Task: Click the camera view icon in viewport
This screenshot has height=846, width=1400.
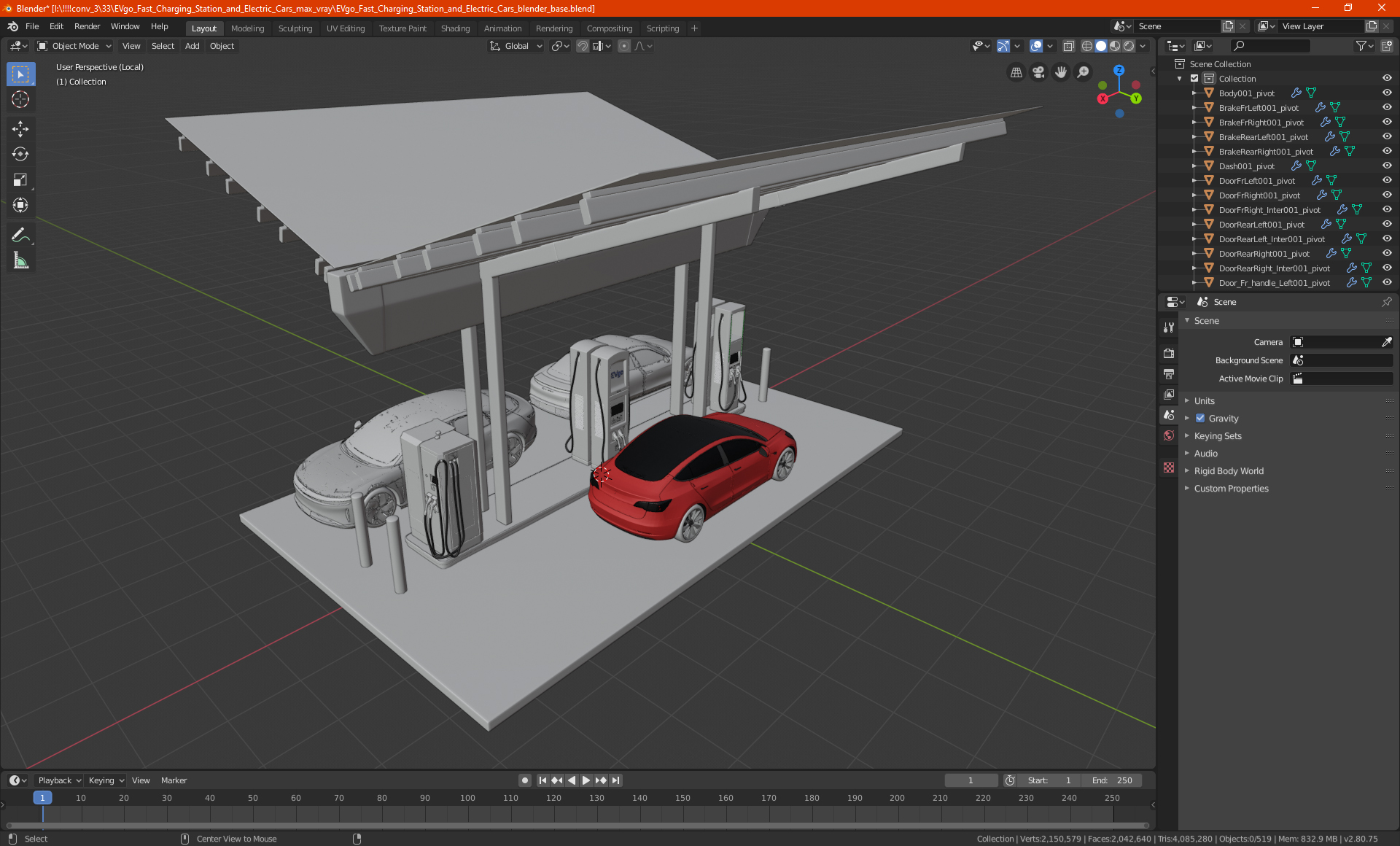Action: 1038,72
